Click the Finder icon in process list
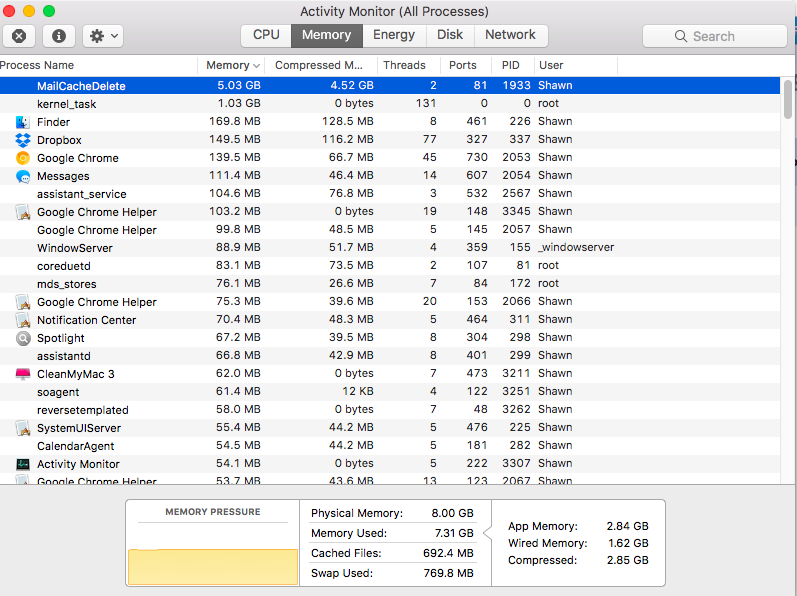The image size is (797, 596). (x=23, y=122)
